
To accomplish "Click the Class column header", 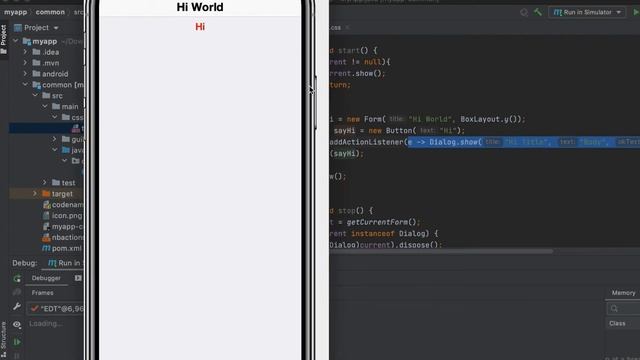I will tap(617, 323).
